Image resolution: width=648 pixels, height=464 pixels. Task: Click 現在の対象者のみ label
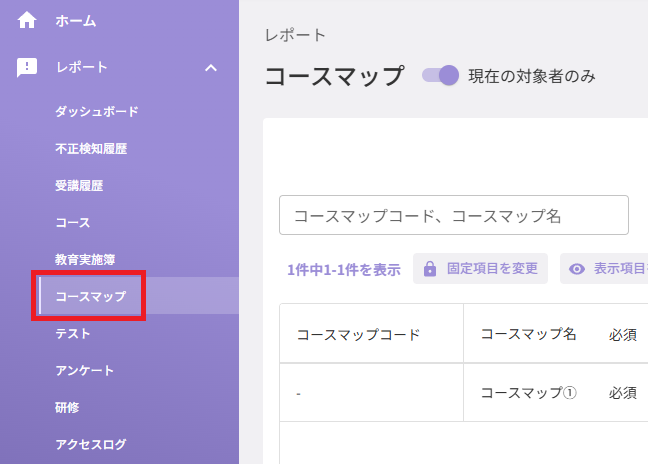click(x=532, y=76)
